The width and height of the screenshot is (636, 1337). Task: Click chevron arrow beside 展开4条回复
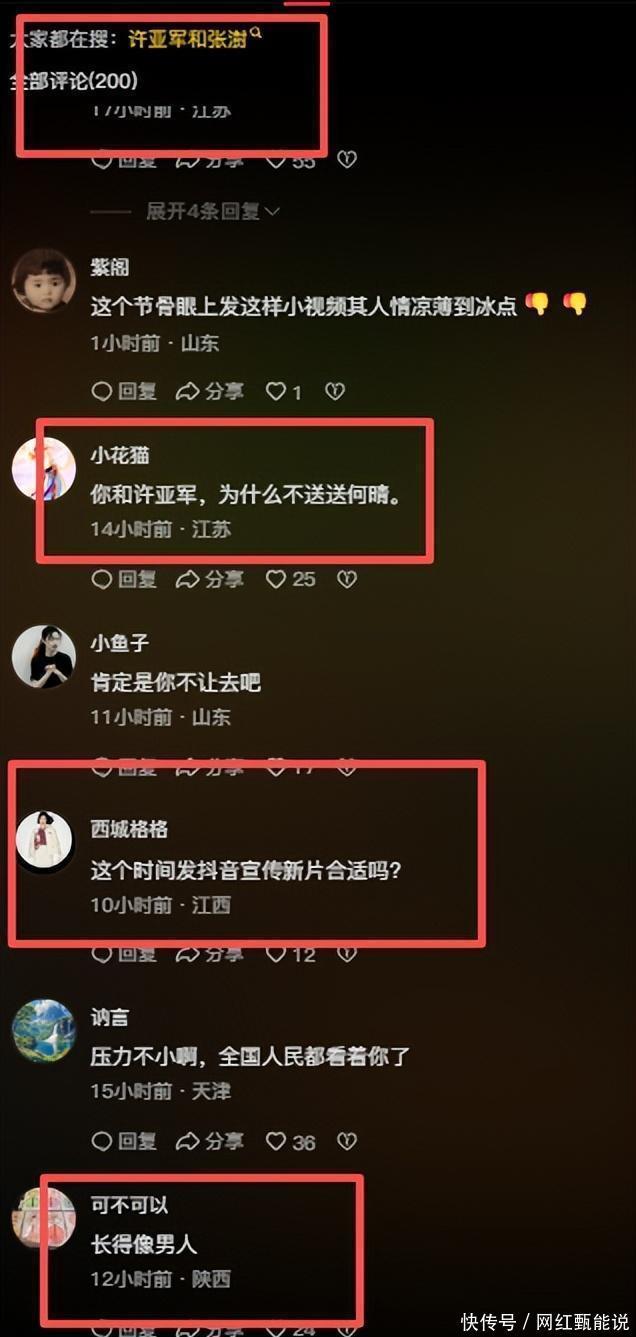click(x=272, y=211)
